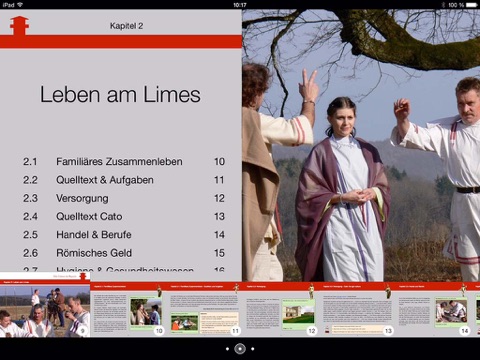Open section 2.1 Familiäres Zusammenleben
Screen dimensions: 480x360
point(124,162)
